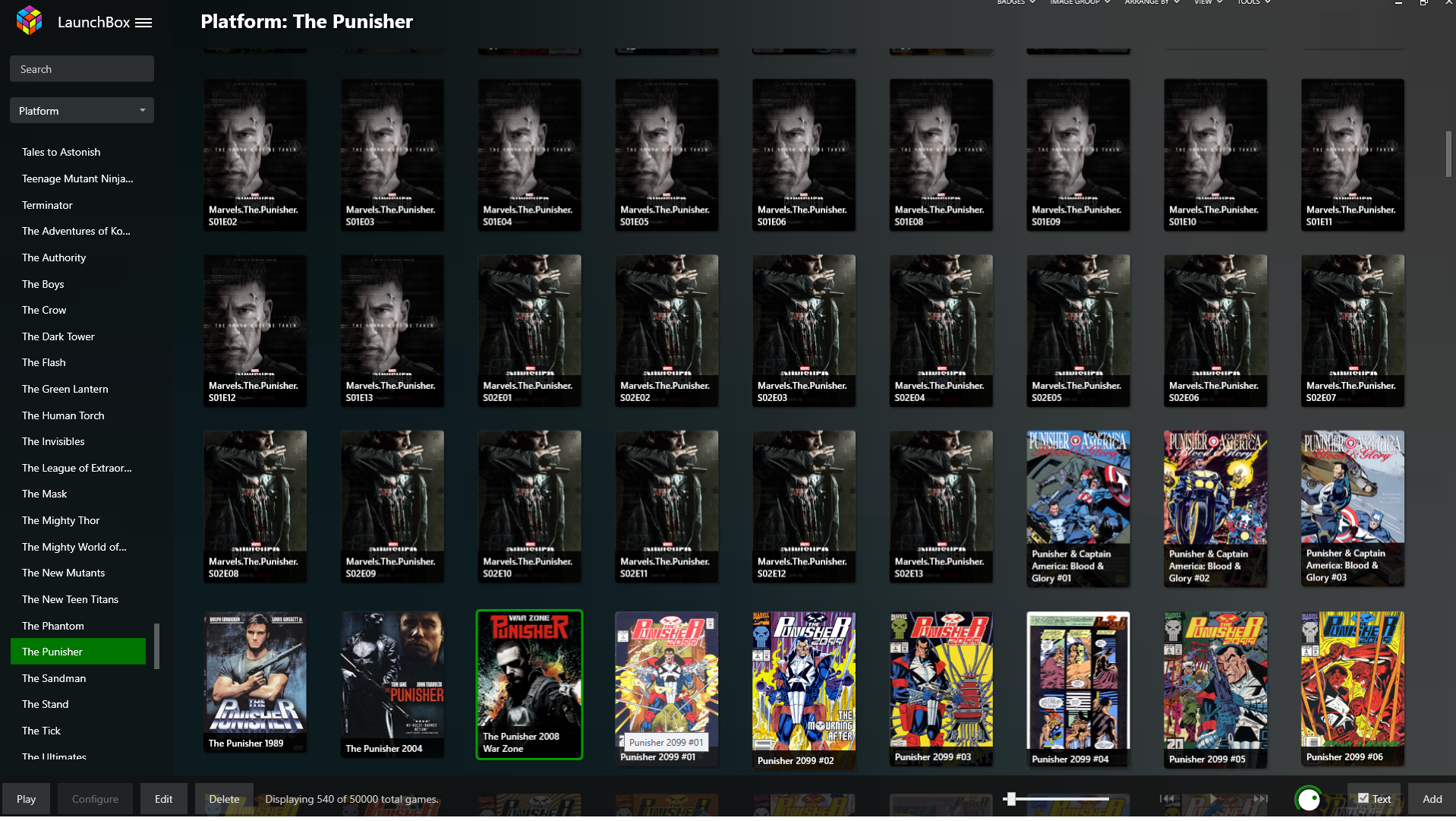Toggle the Text checkbox

(x=1364, y=799)
